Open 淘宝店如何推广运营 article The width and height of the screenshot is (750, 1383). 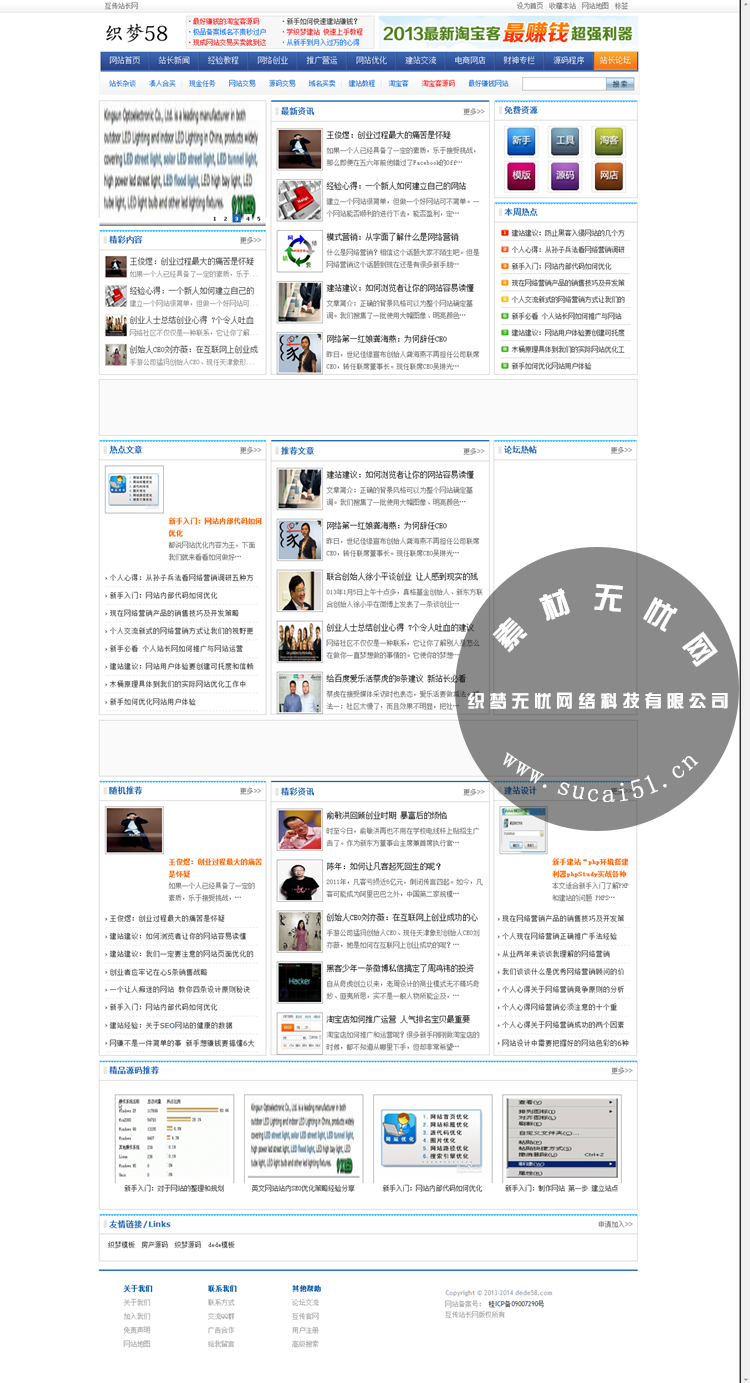398,1020
